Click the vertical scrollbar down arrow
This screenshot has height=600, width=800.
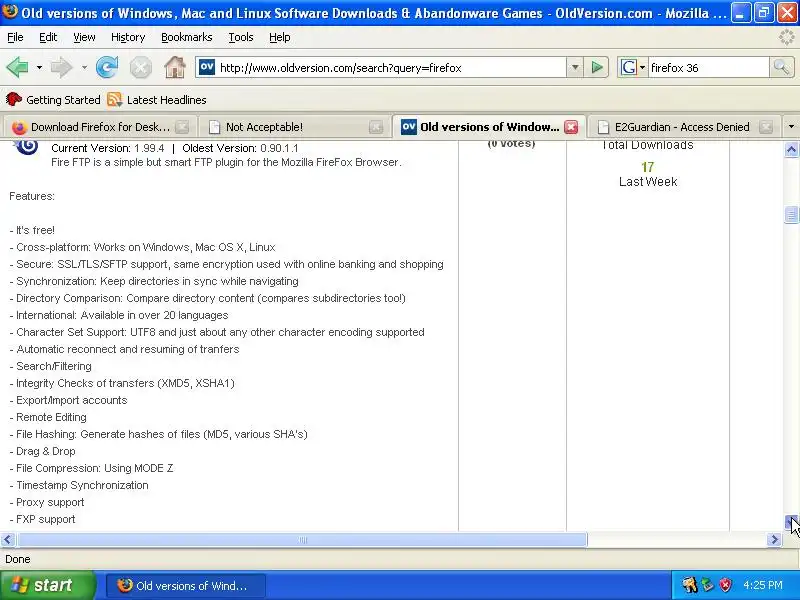click(791, 522)
